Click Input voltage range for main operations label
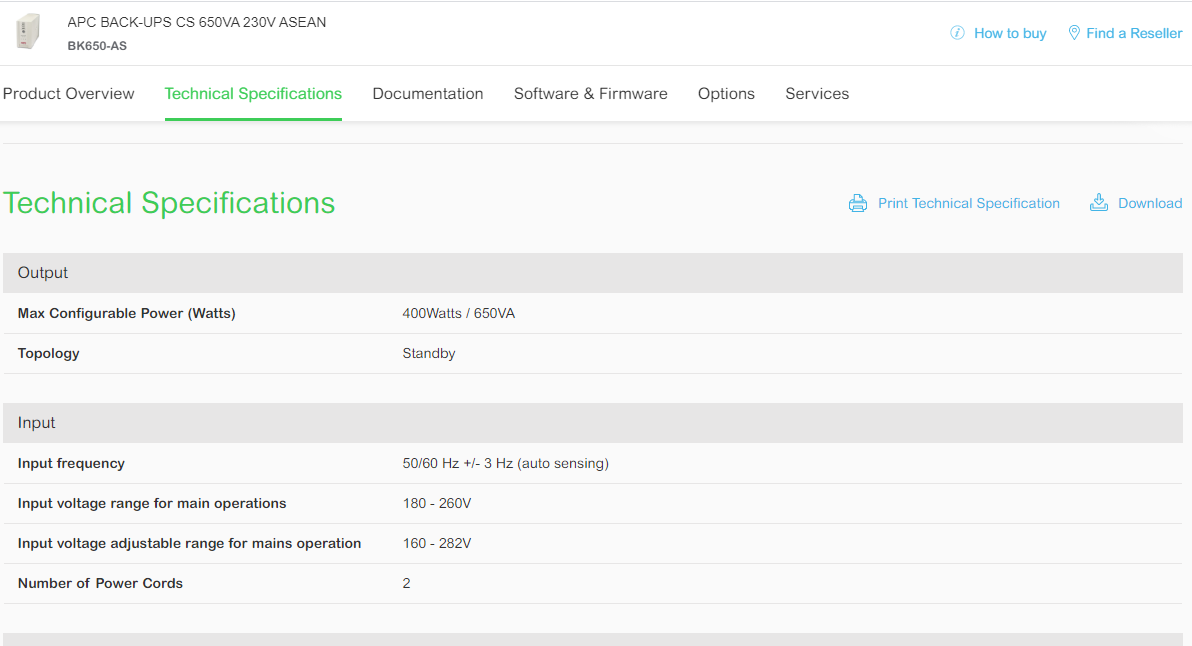1192x646 pixels. (152, 503)
